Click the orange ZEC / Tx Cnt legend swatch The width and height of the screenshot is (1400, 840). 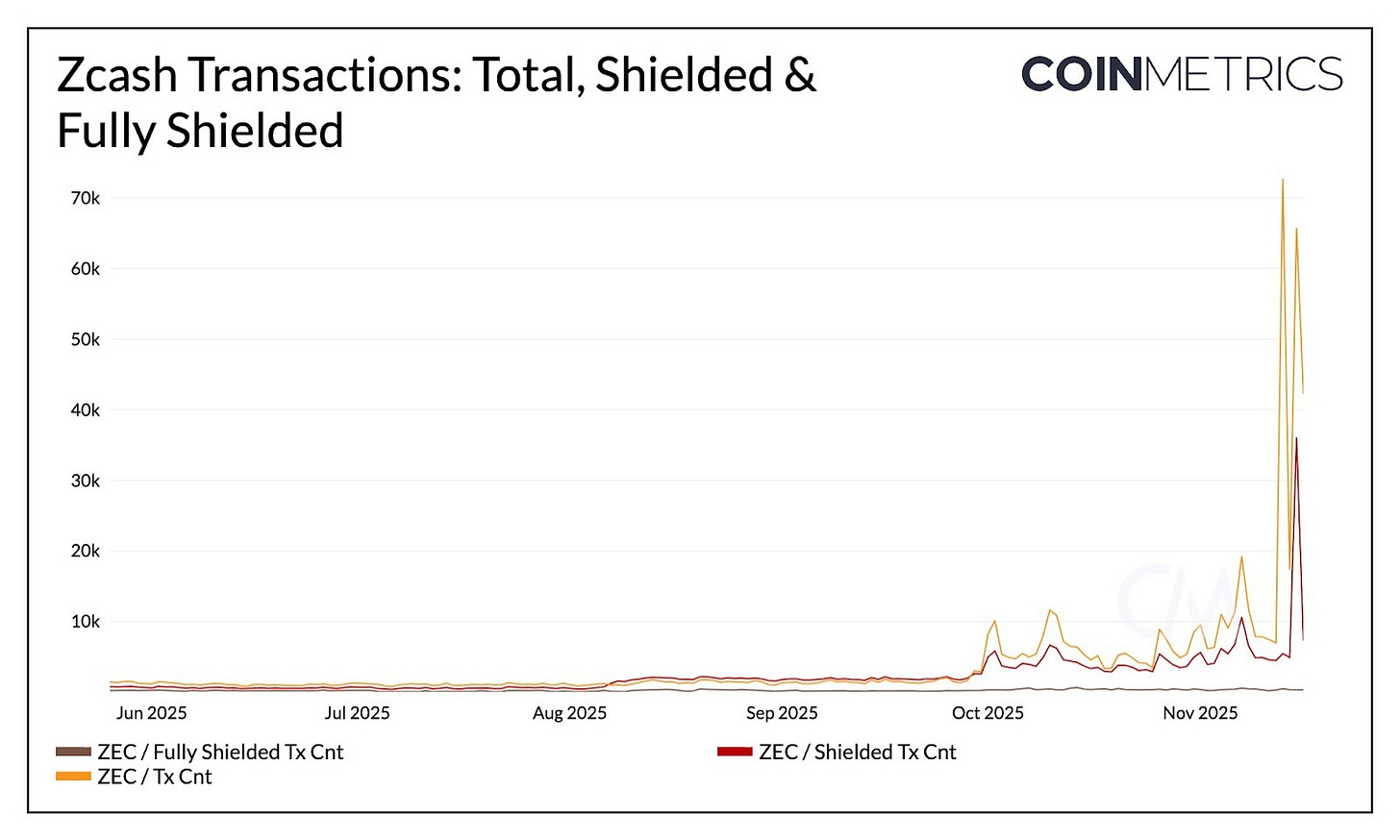point(73,777)
